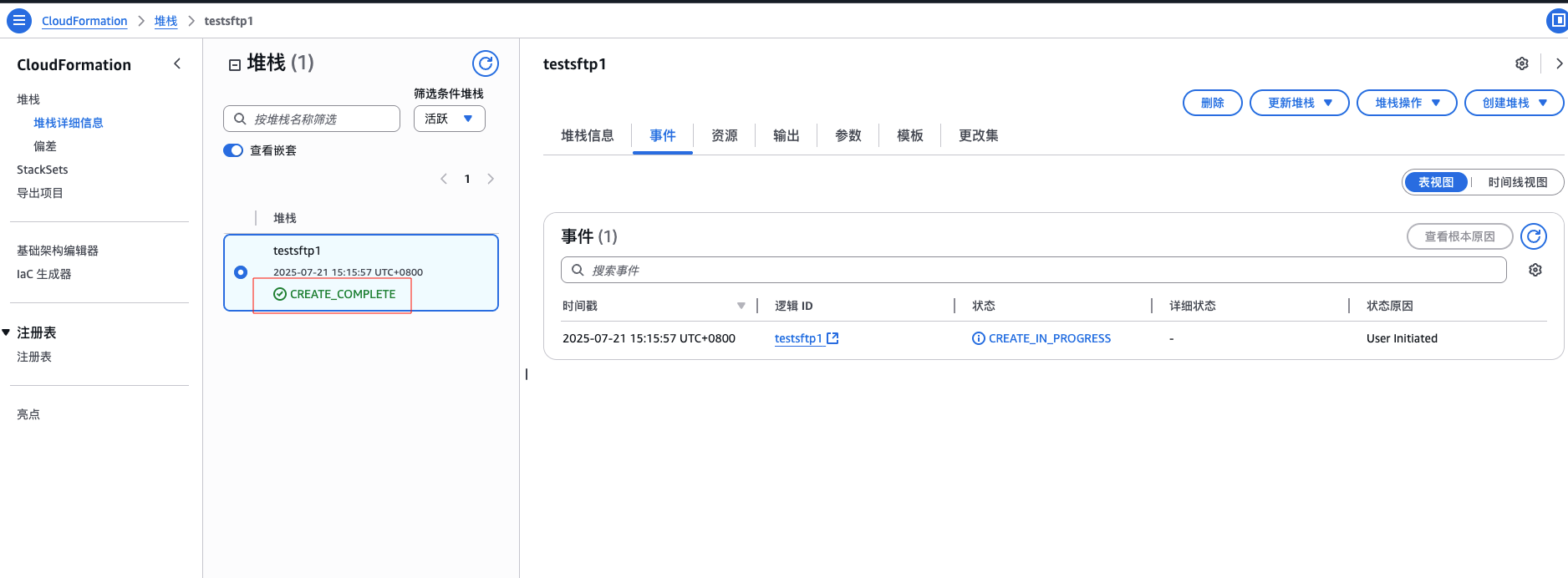Open Exports in sidebar

(40, 193)
